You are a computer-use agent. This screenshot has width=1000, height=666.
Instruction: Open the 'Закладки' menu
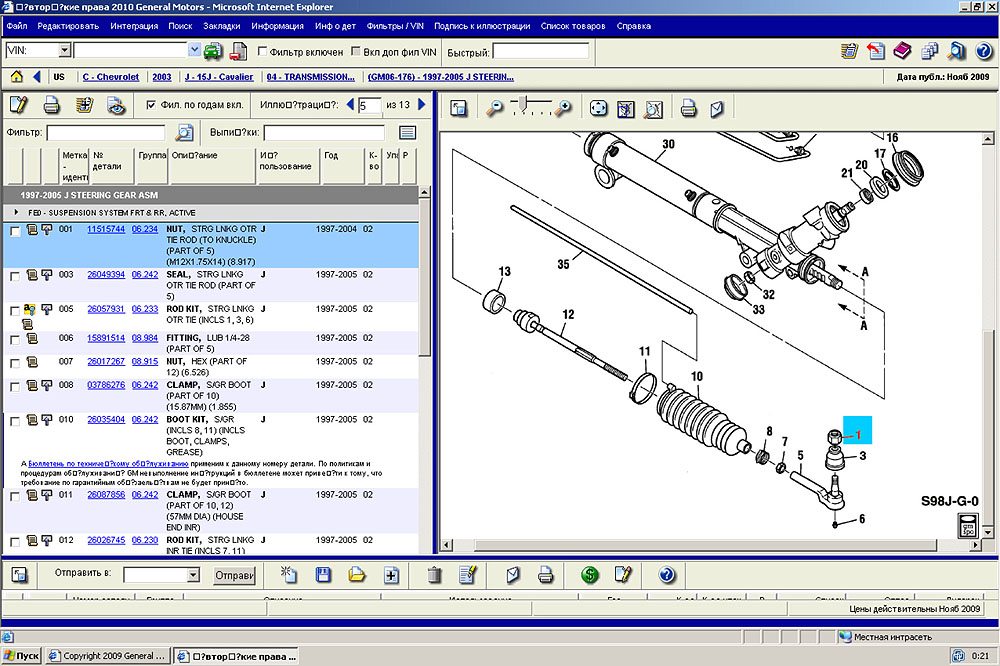(x=221, y=25)
